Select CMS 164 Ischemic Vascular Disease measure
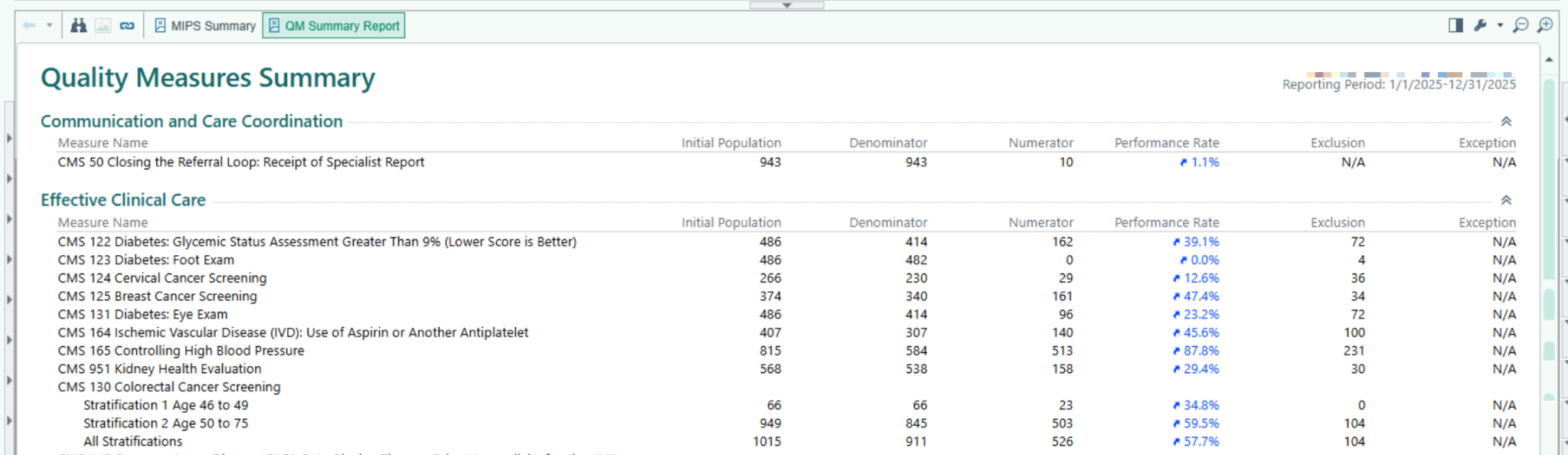Viewport: 1568px width, 455px height. (293, 333)
